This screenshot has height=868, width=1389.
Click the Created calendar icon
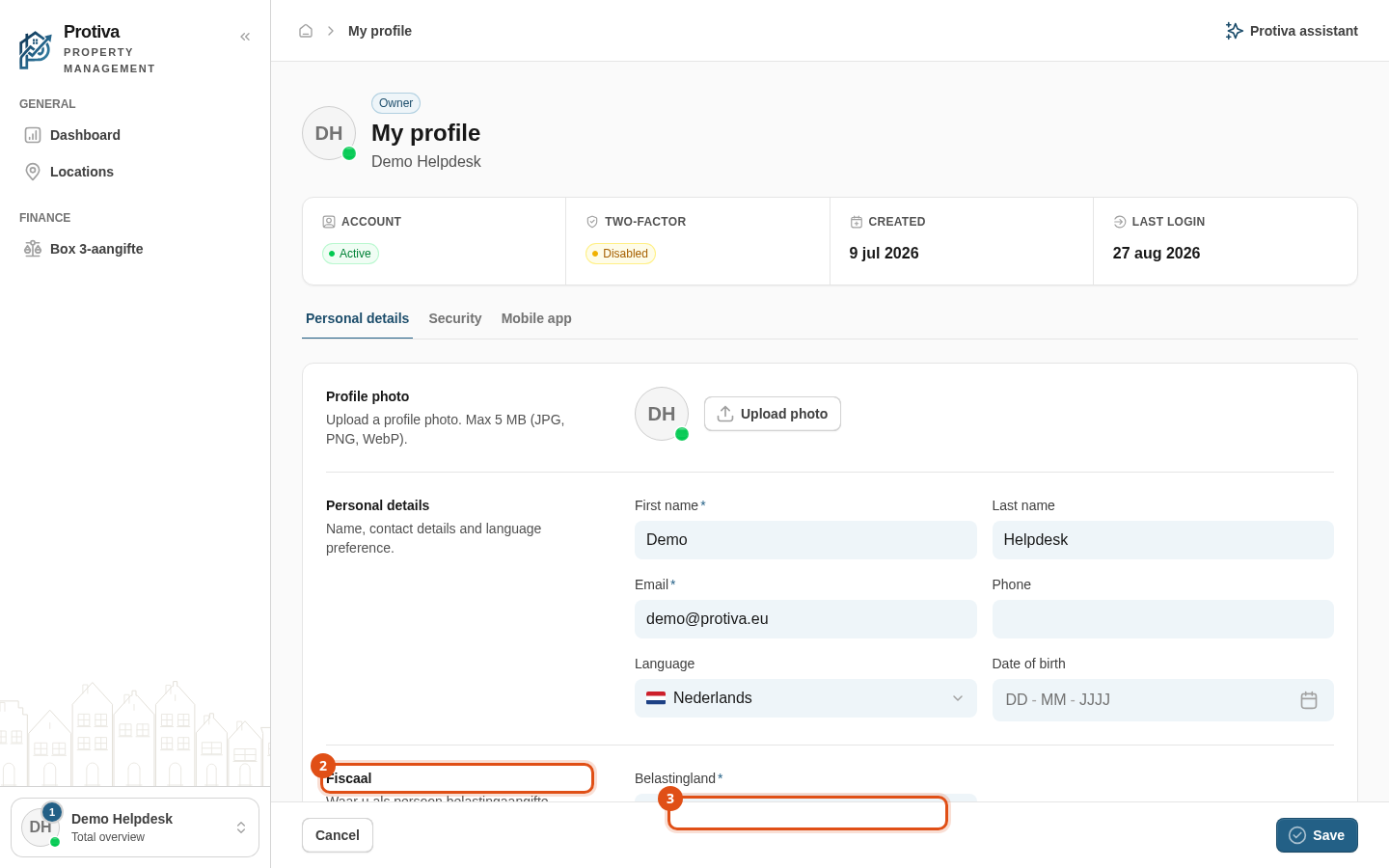857,222
